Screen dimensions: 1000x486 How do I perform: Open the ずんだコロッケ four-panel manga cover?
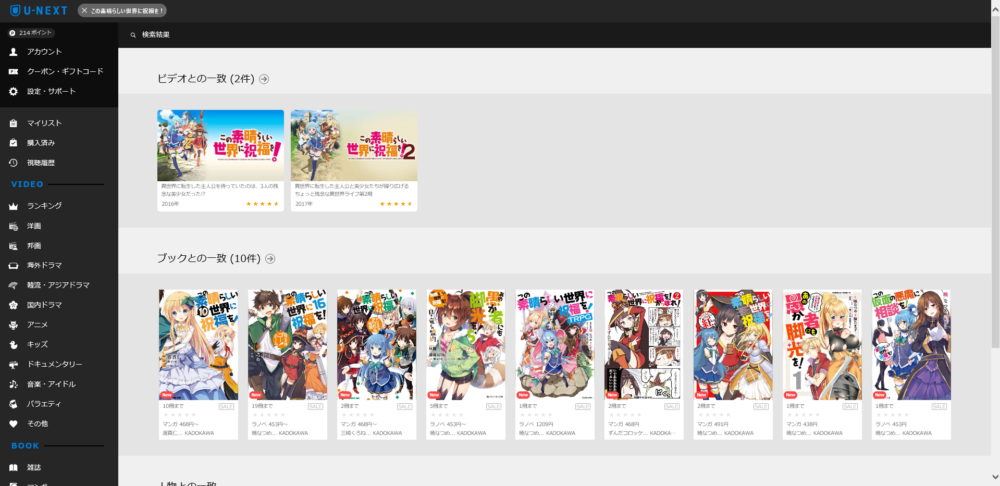(x=644, y=345)
